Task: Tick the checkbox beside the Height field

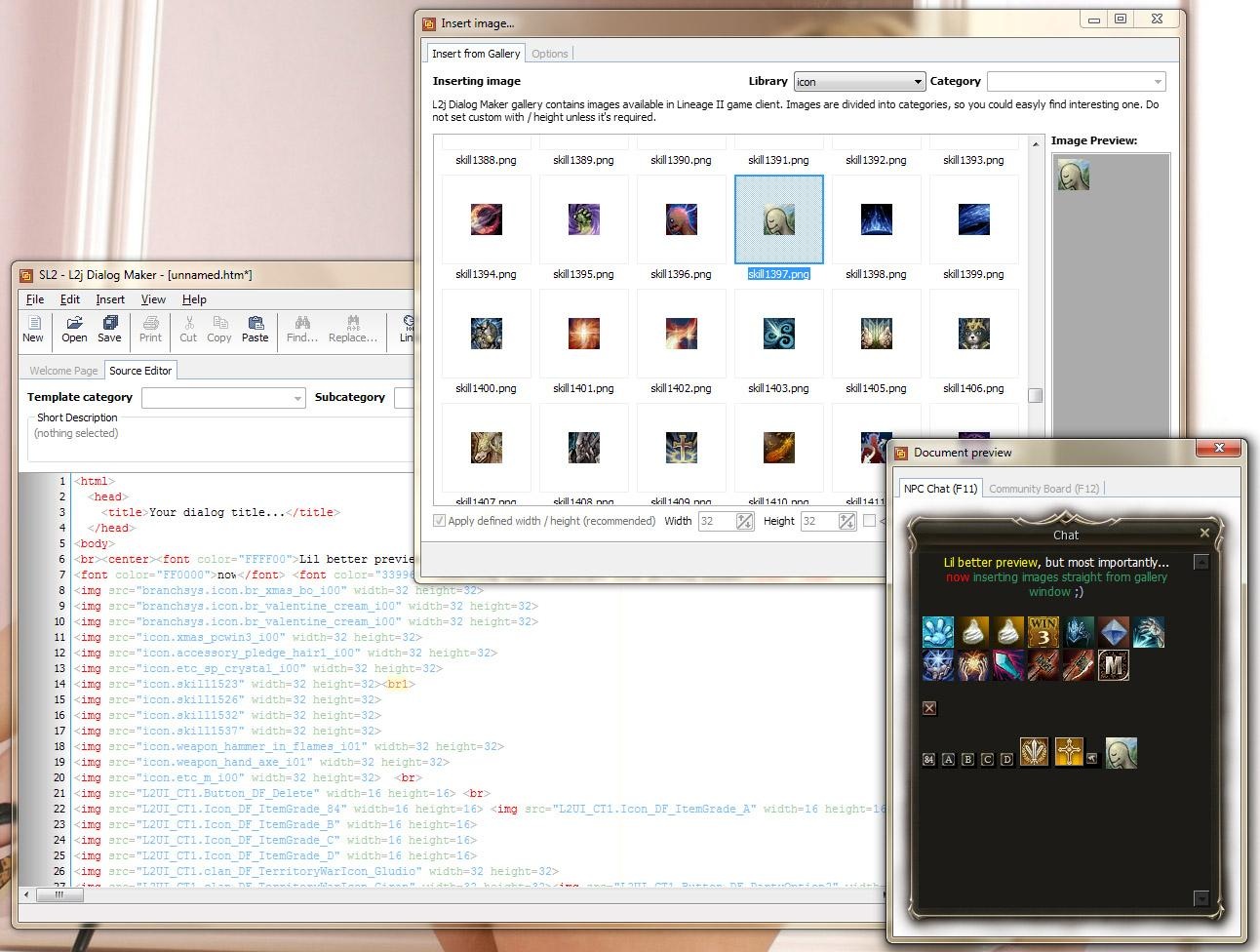Action: pos(870,521)
